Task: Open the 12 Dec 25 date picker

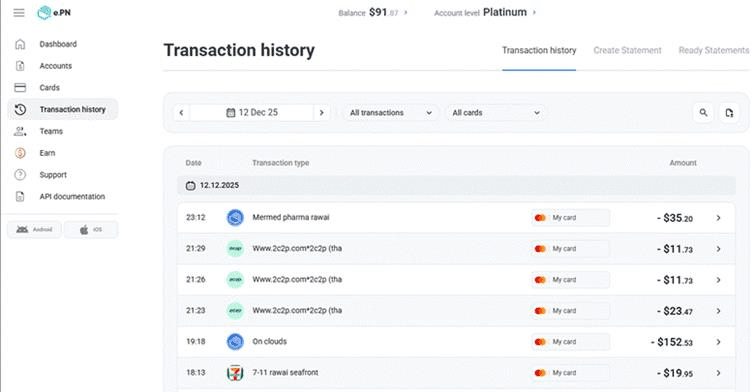Action: point(252,113)
